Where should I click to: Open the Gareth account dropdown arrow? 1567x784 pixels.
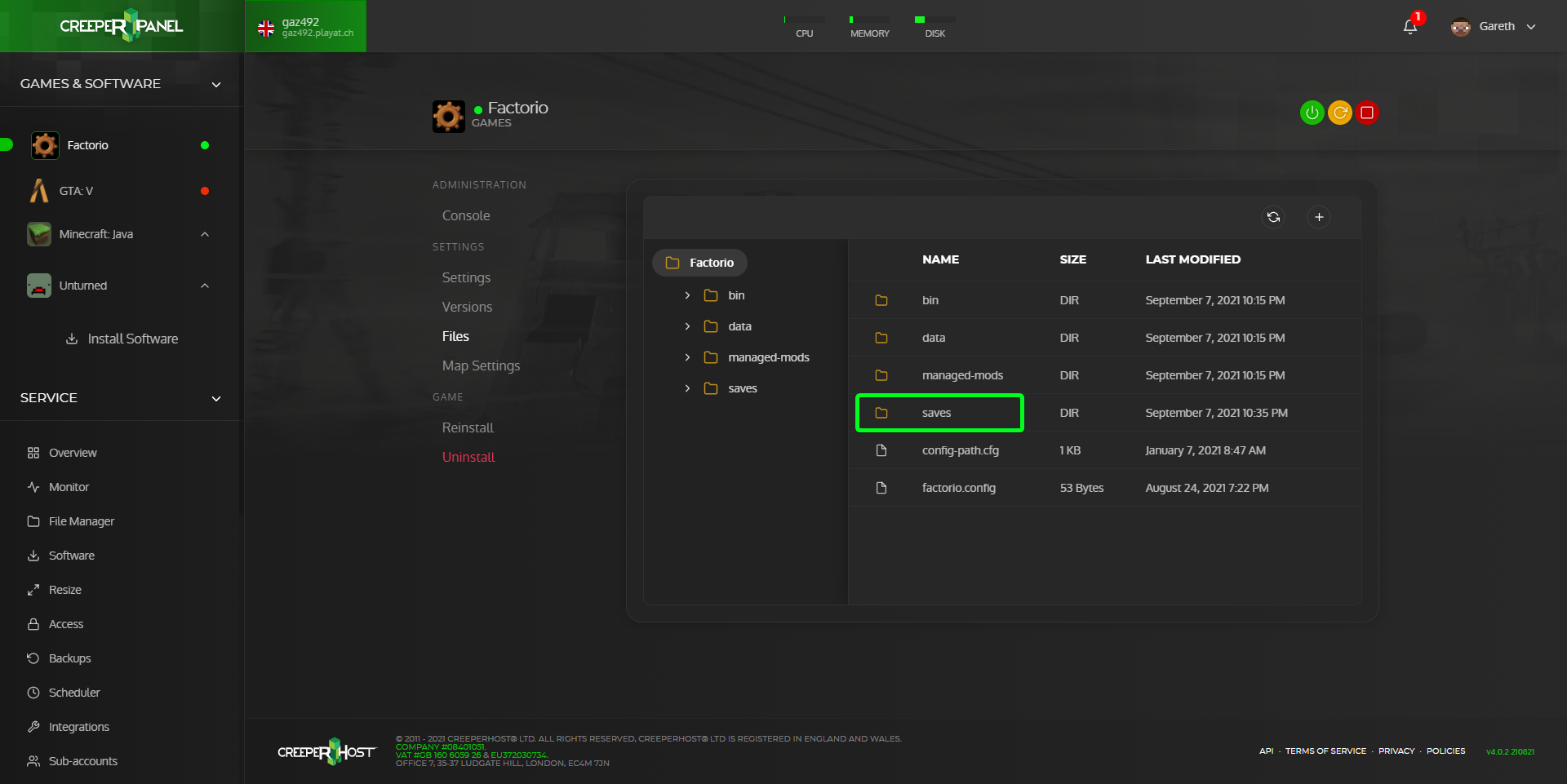point(1531,27)
